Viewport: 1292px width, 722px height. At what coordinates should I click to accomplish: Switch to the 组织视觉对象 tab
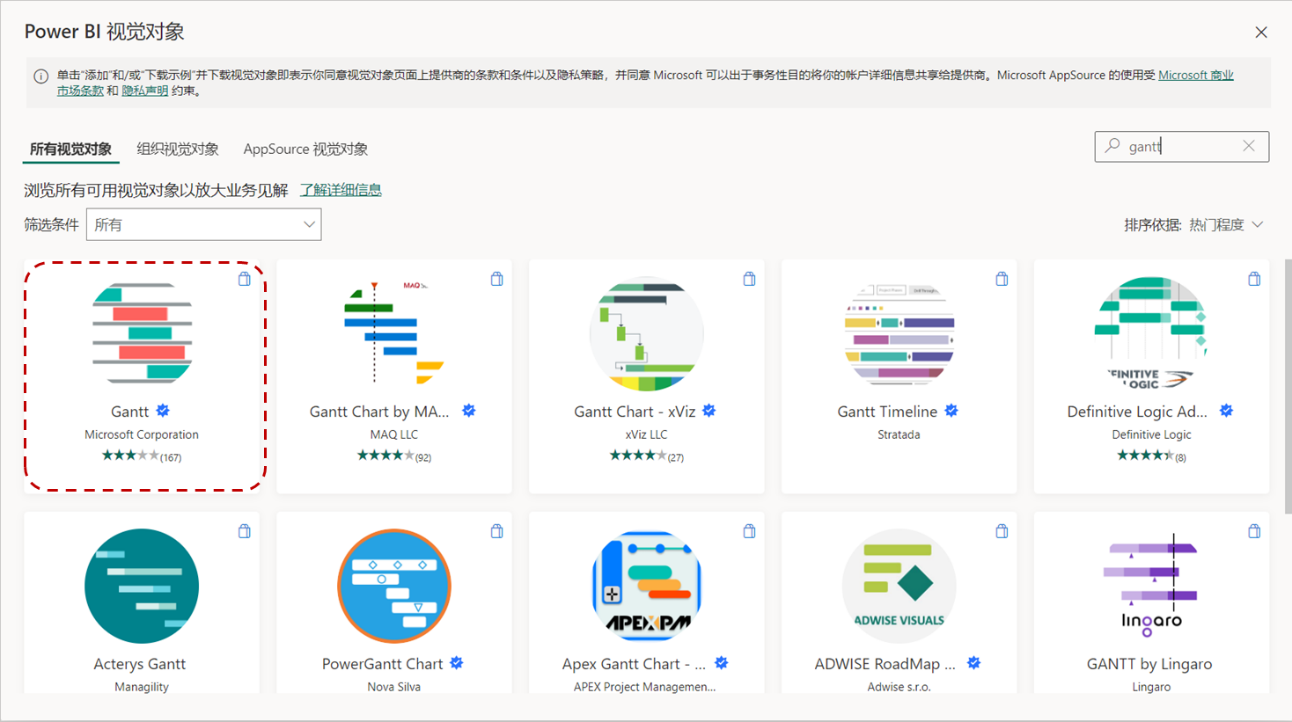click(x=178, y=149)
